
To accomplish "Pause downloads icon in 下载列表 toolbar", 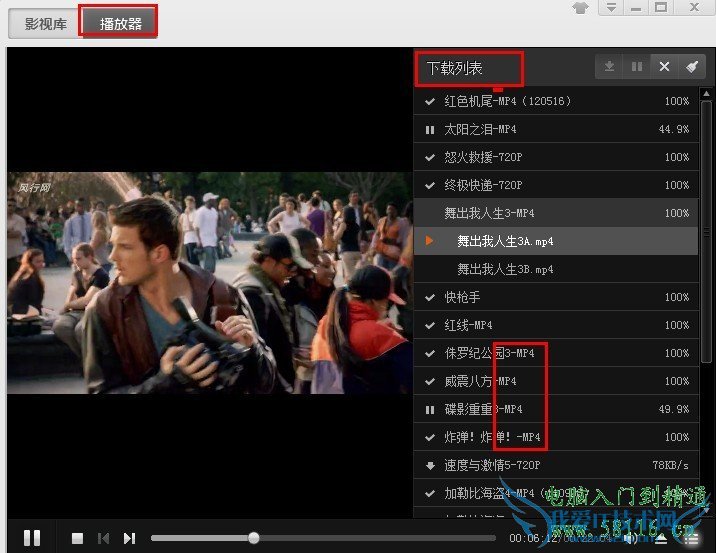I will coord(637,67).
